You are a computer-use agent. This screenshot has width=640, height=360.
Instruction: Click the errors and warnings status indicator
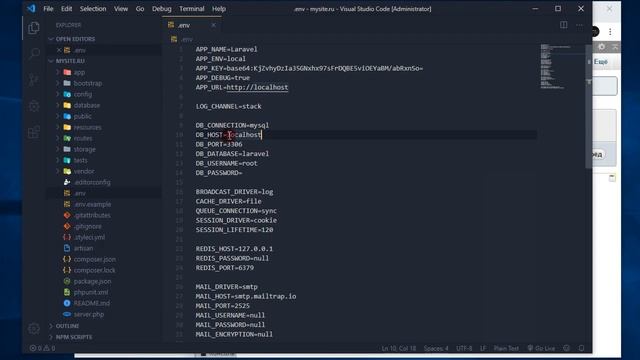(42, 348)
